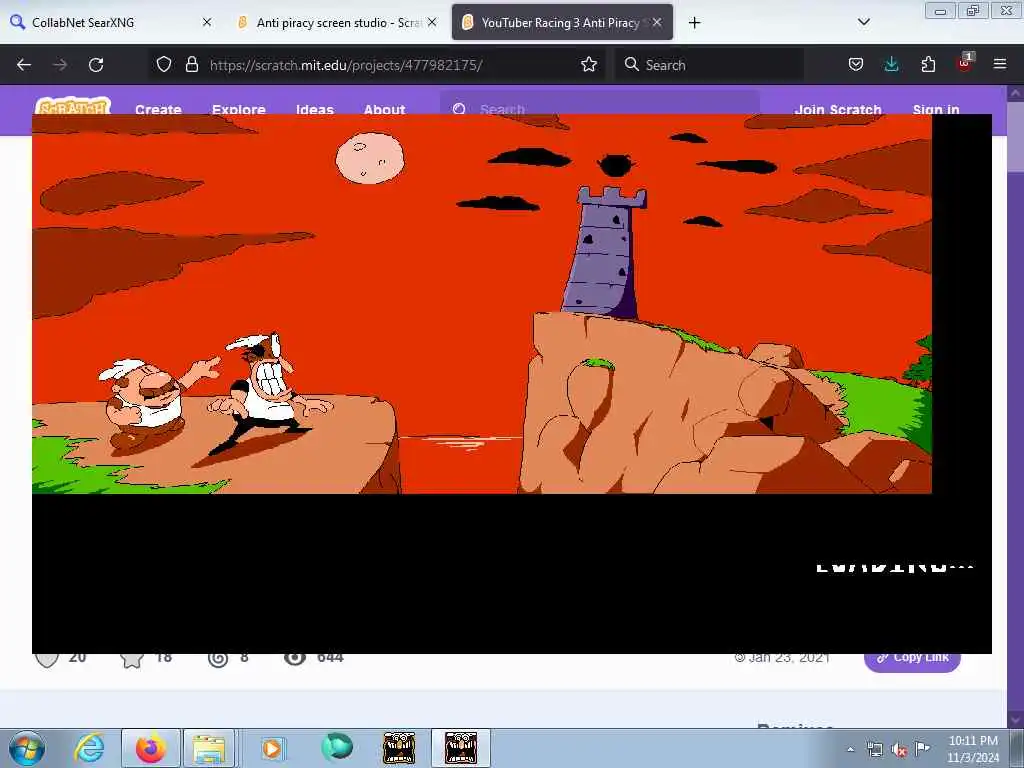Viewport: 1024px width, 768px height.
Task: Close the CollabNet SearXNG tab
Action: pos(207,22)
